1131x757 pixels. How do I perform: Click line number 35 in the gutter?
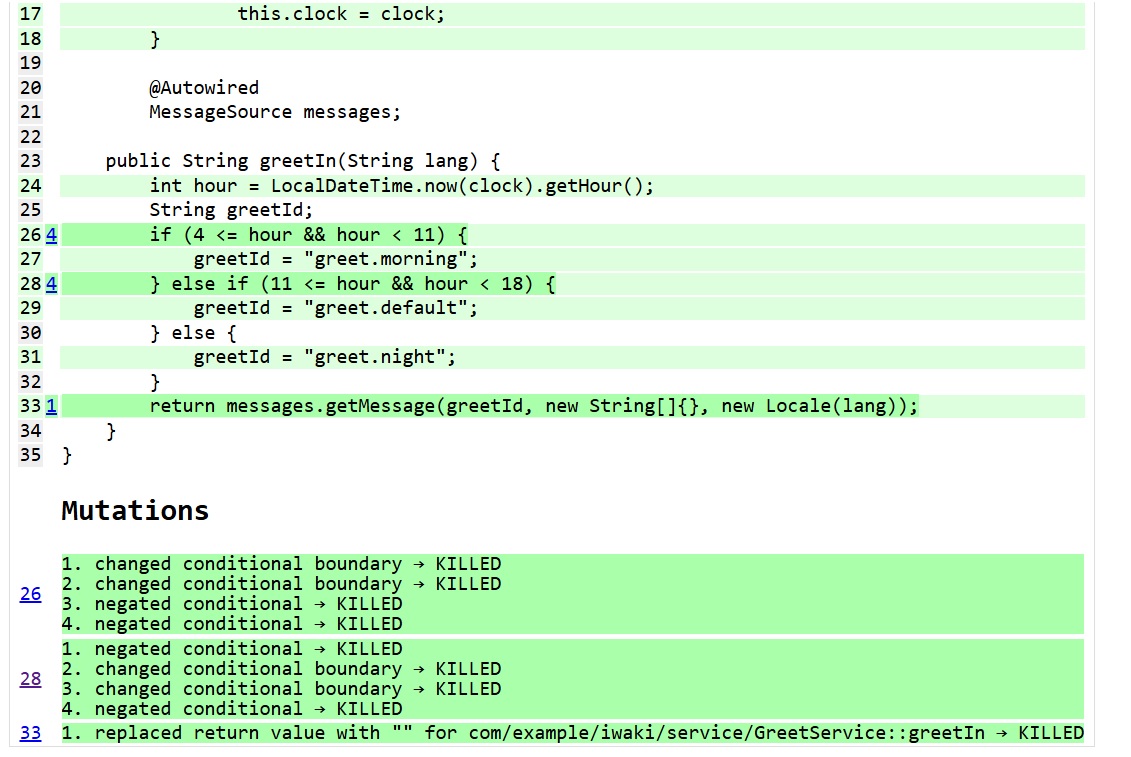[x=31, y=455]
